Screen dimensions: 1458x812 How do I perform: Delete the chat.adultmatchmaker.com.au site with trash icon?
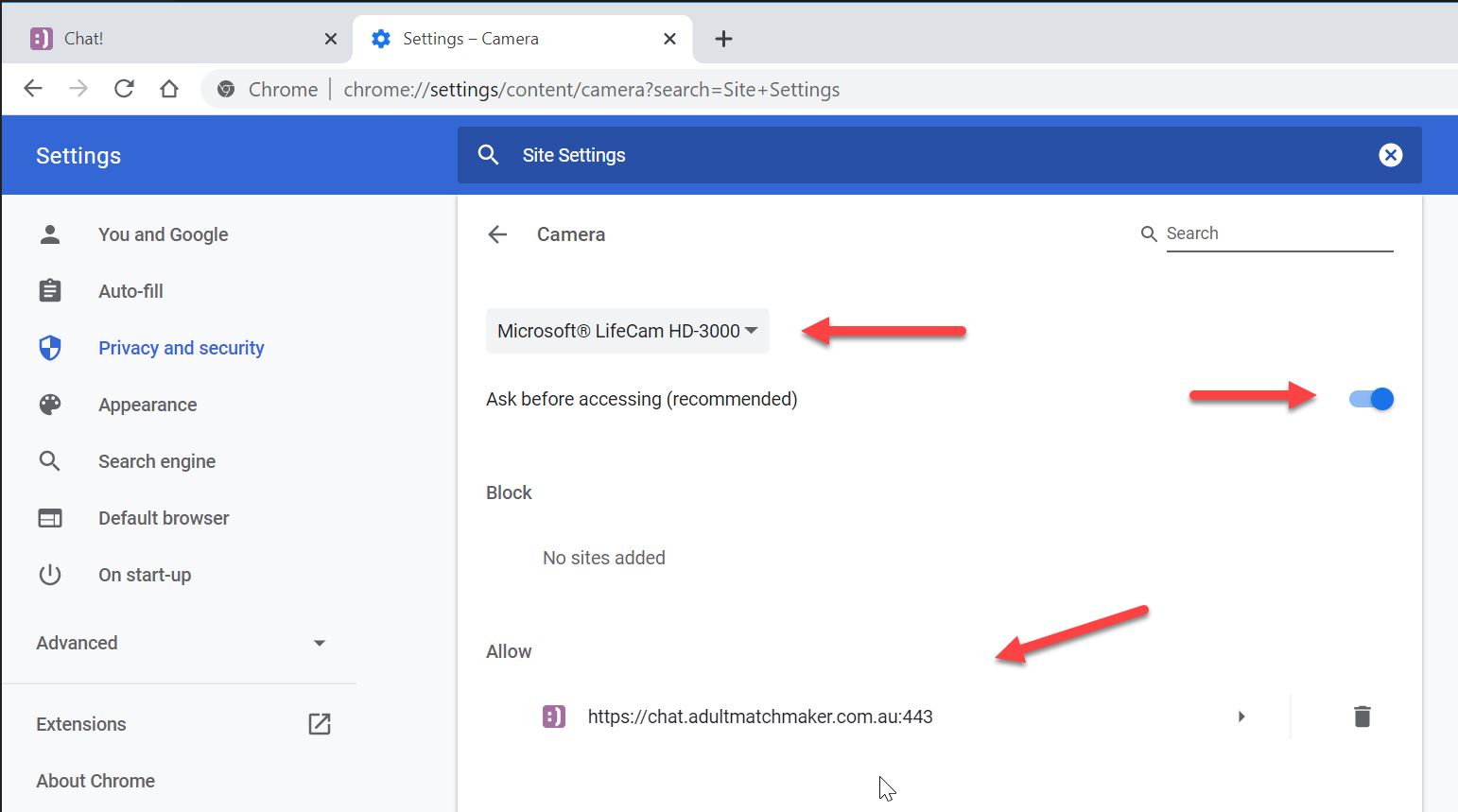1362,717
